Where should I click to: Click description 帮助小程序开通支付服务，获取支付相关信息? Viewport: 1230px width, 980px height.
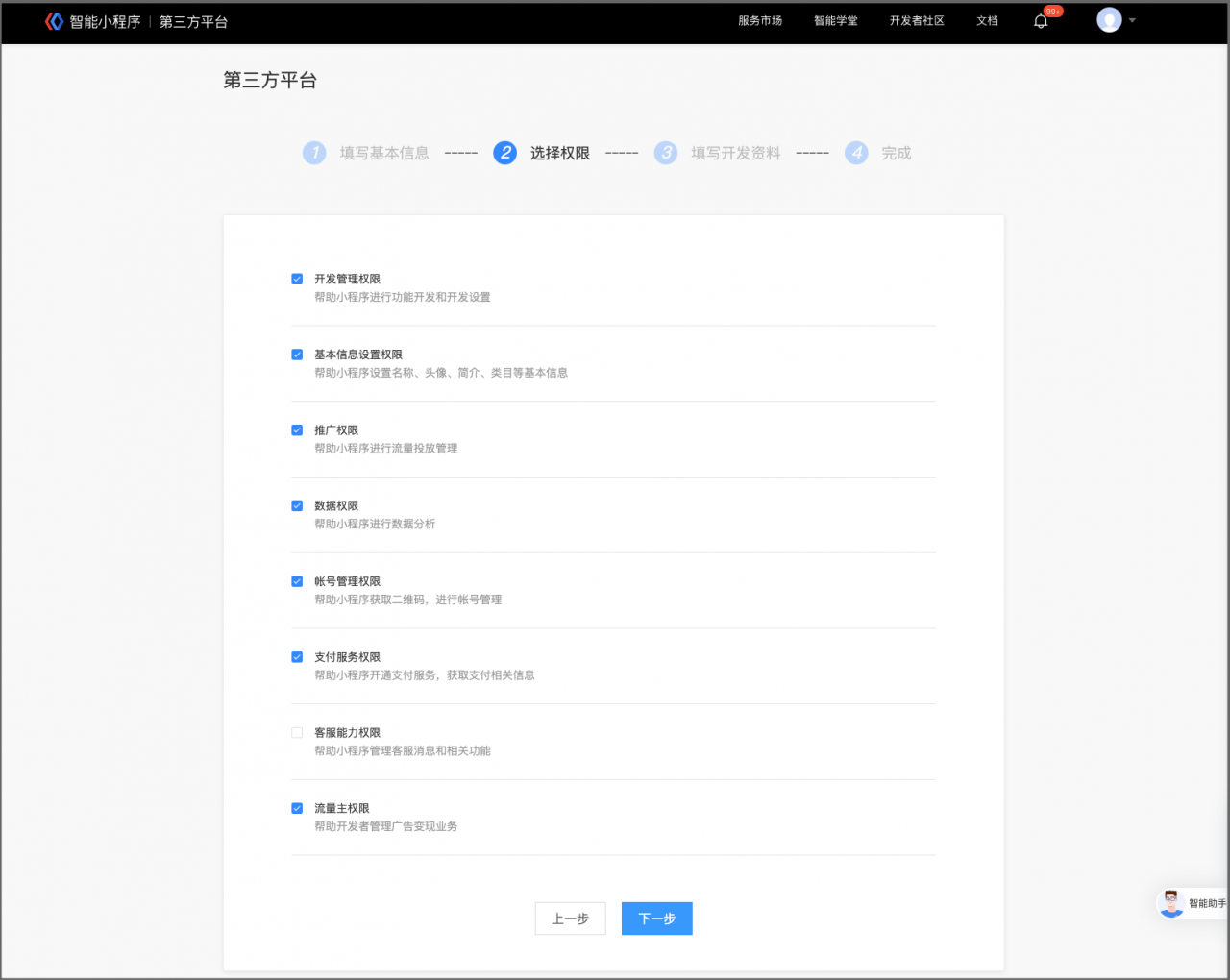pos(425,675)
